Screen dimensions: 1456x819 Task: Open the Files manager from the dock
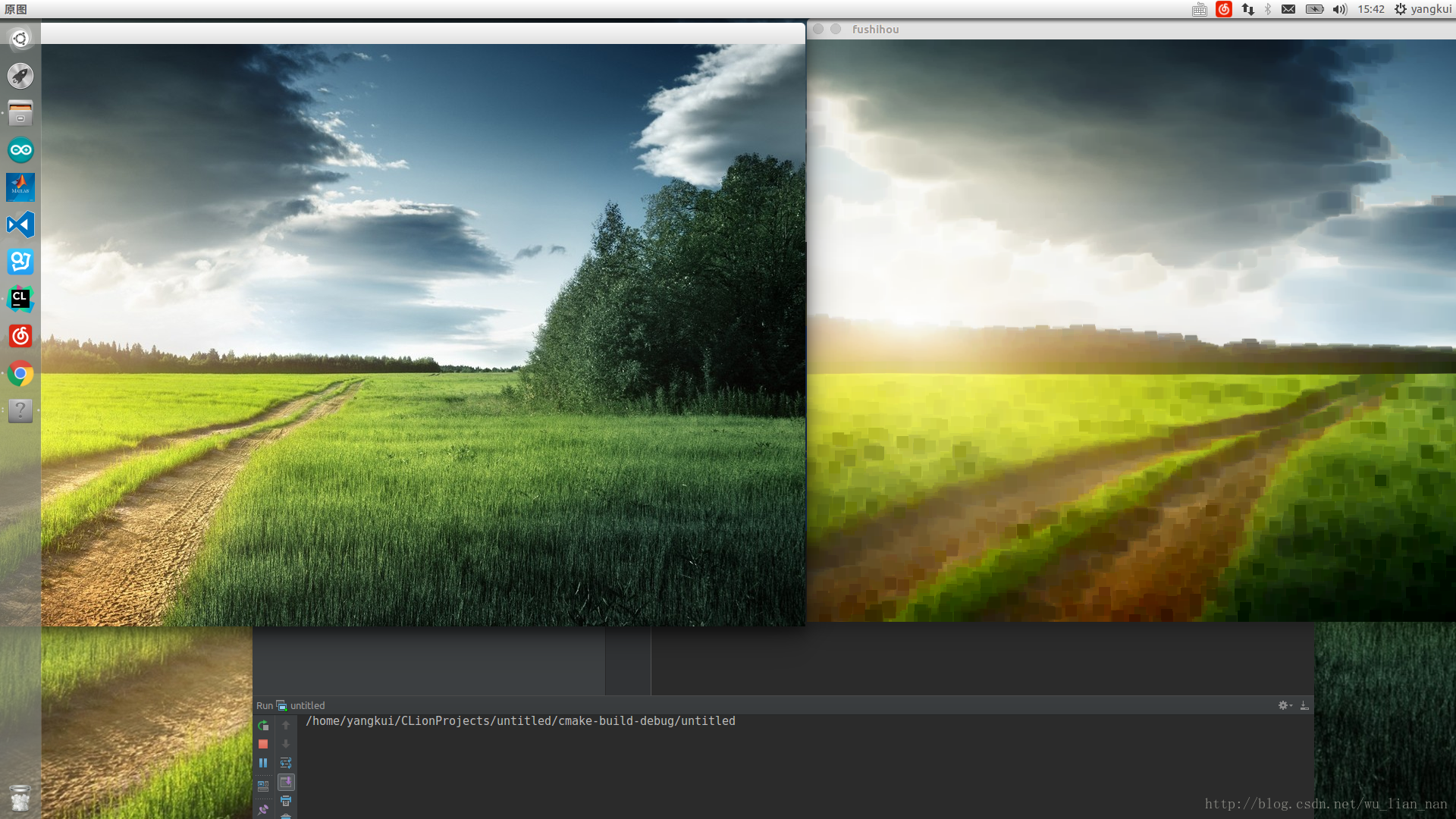click(x=20, y=113)
